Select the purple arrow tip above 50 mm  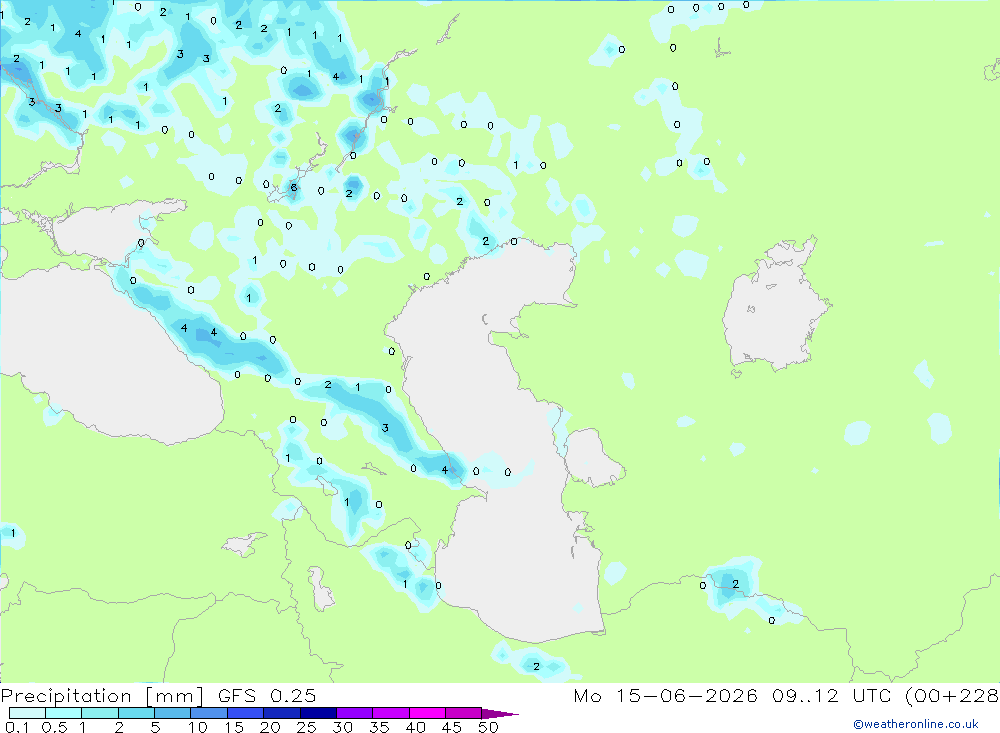point(499,714)
